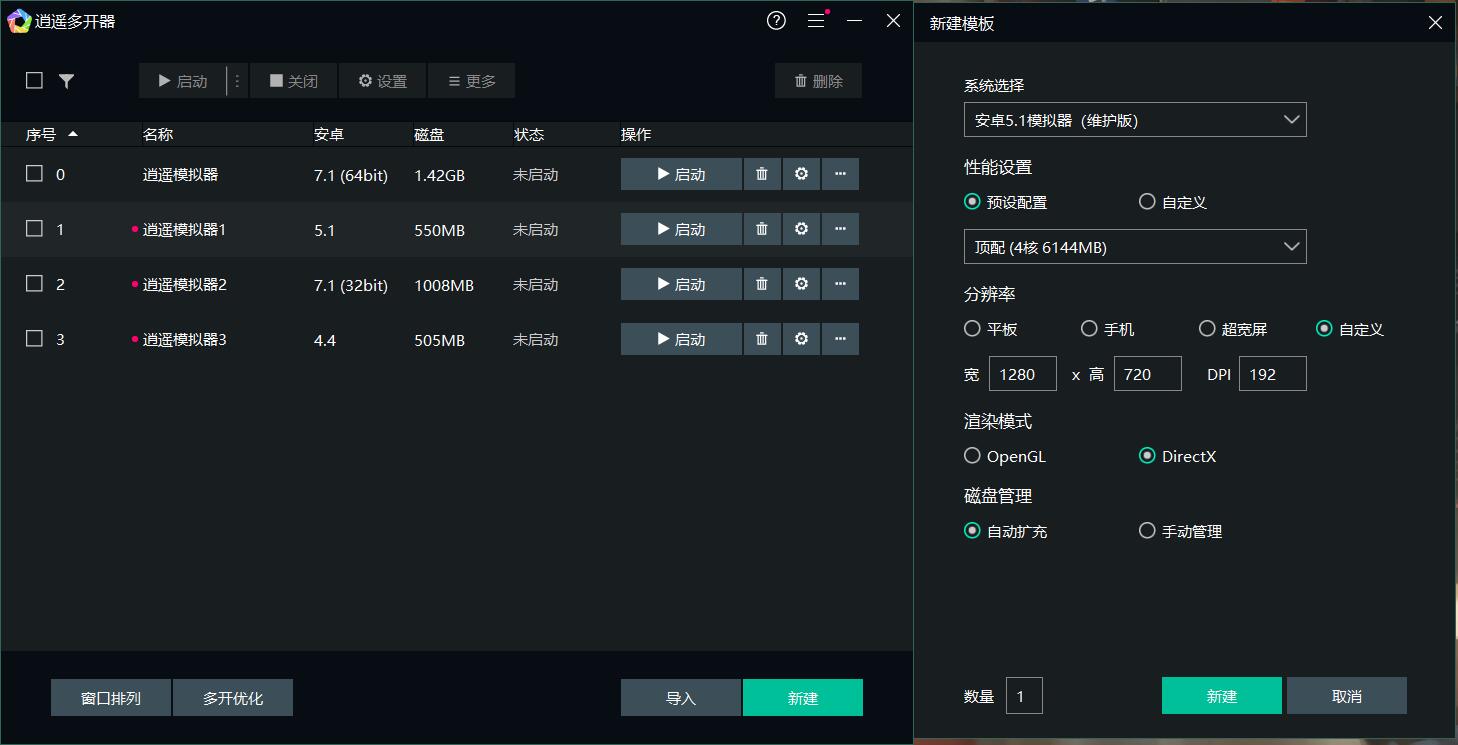Select the 自定义 performance radio button
The image size is (1458, 745).
point(1147,202)
